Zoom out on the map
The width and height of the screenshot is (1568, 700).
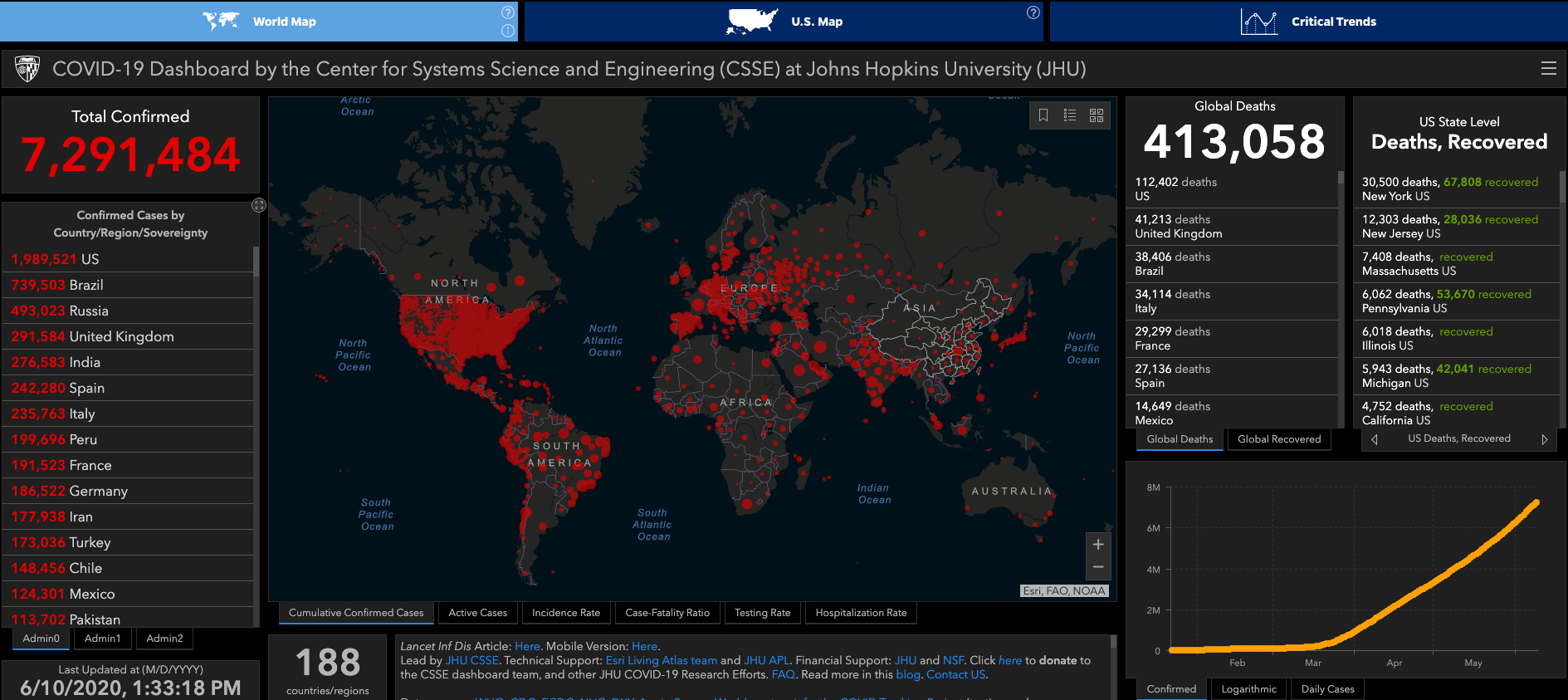[1097, 567]
